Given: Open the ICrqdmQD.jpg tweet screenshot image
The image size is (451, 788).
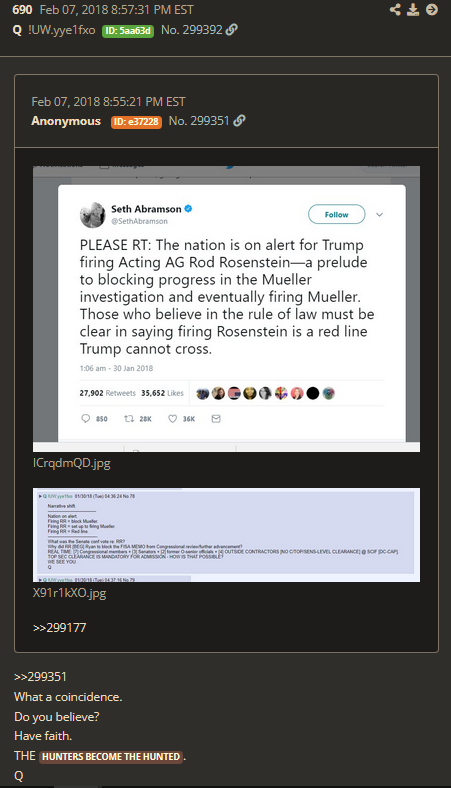Looking at the screenshot, I should click(226, 309).
